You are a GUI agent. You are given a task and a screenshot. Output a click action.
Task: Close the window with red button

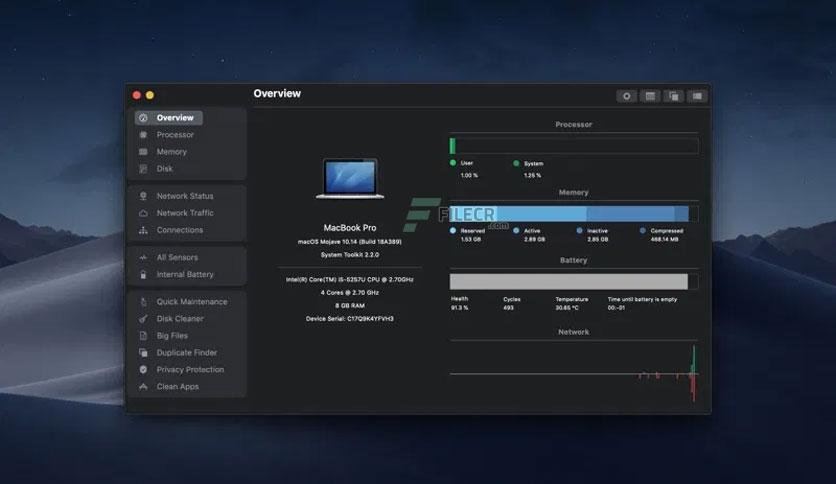[136, 95]
